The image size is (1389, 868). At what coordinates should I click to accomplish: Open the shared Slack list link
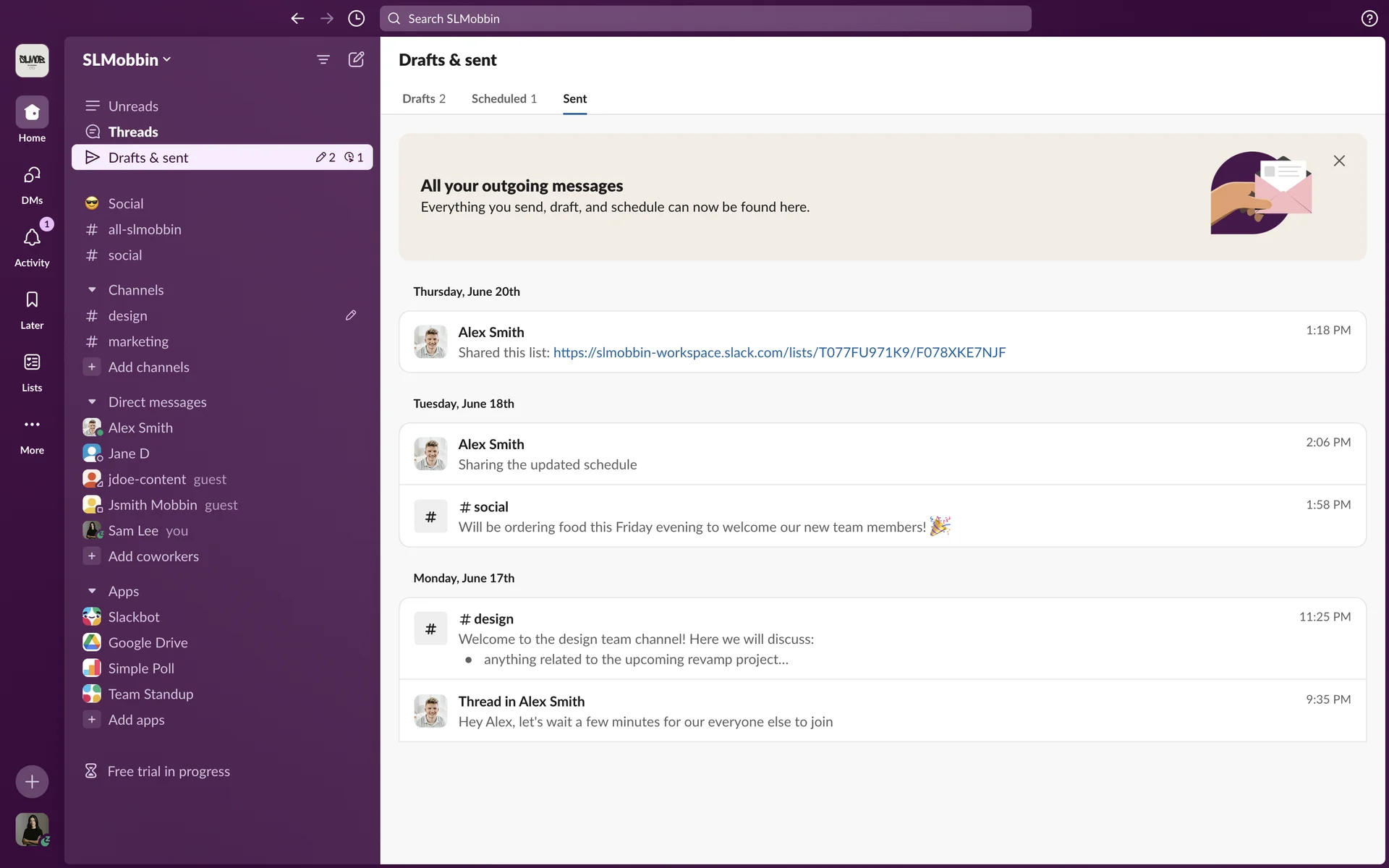pos(779,352)
